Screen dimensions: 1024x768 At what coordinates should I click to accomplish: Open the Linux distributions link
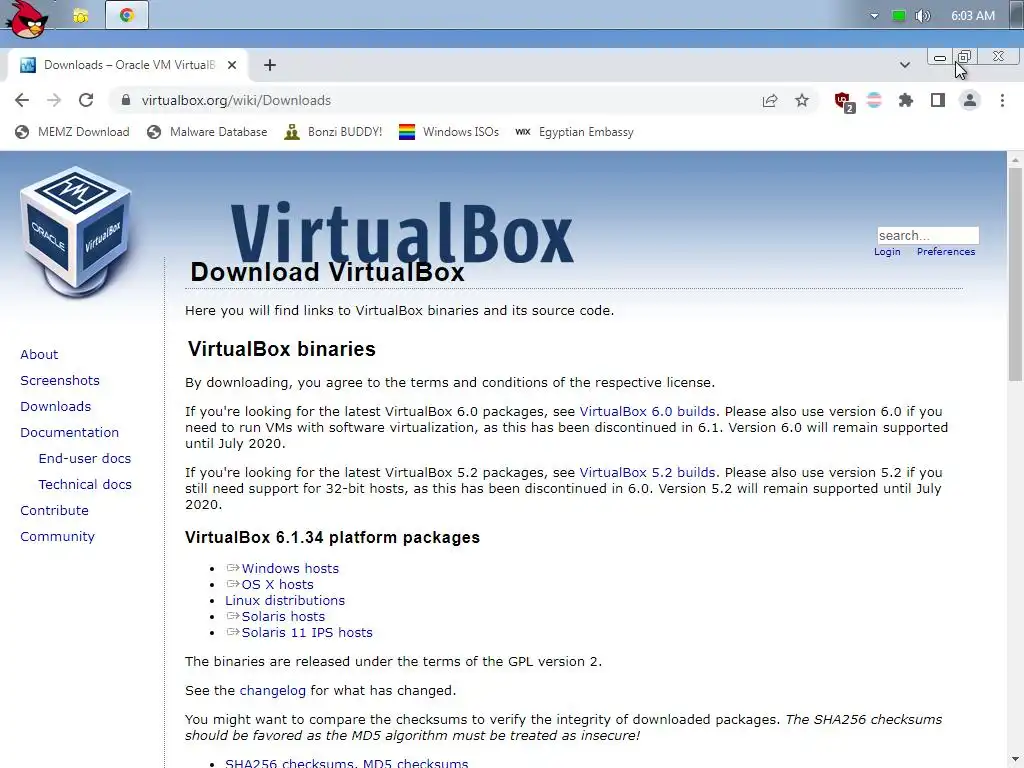pos(285,600)
